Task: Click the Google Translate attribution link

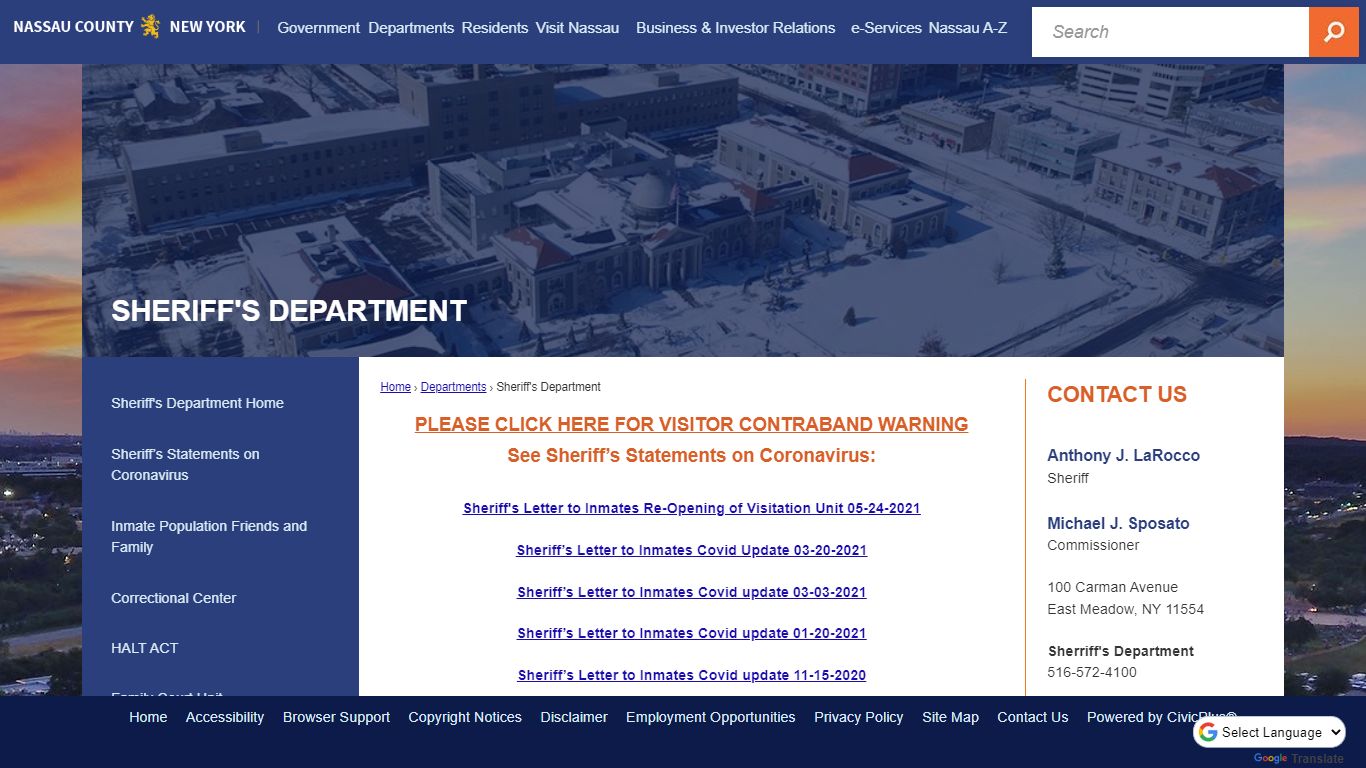Action: [1298, 758]
